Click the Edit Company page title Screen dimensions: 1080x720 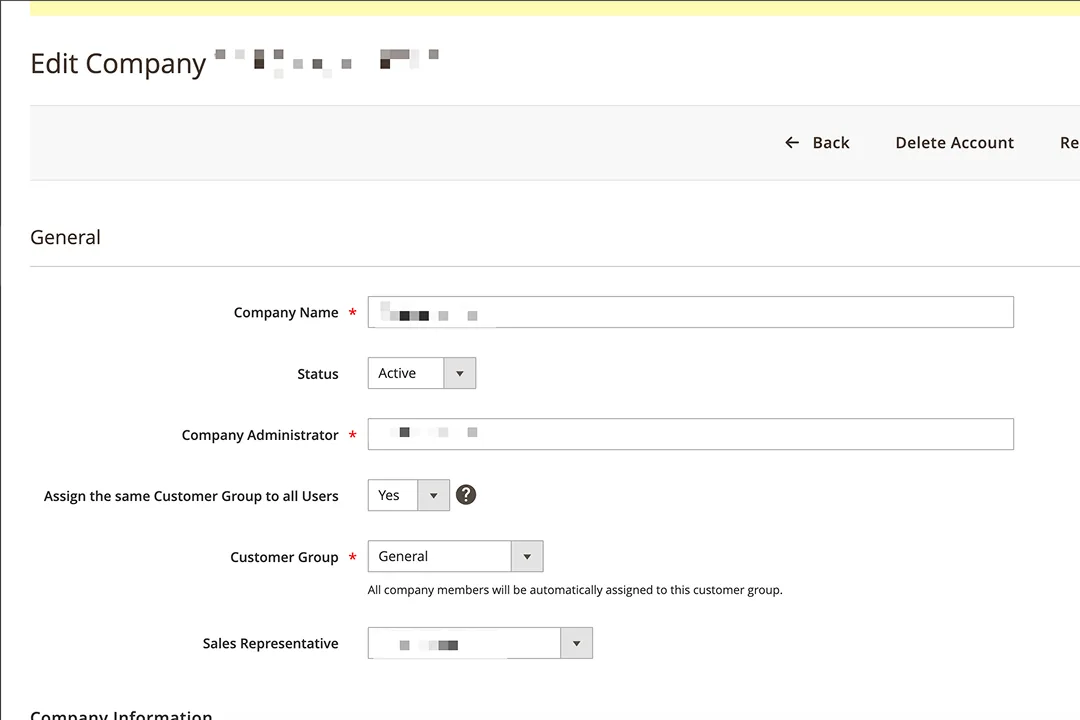coord(118,64)
